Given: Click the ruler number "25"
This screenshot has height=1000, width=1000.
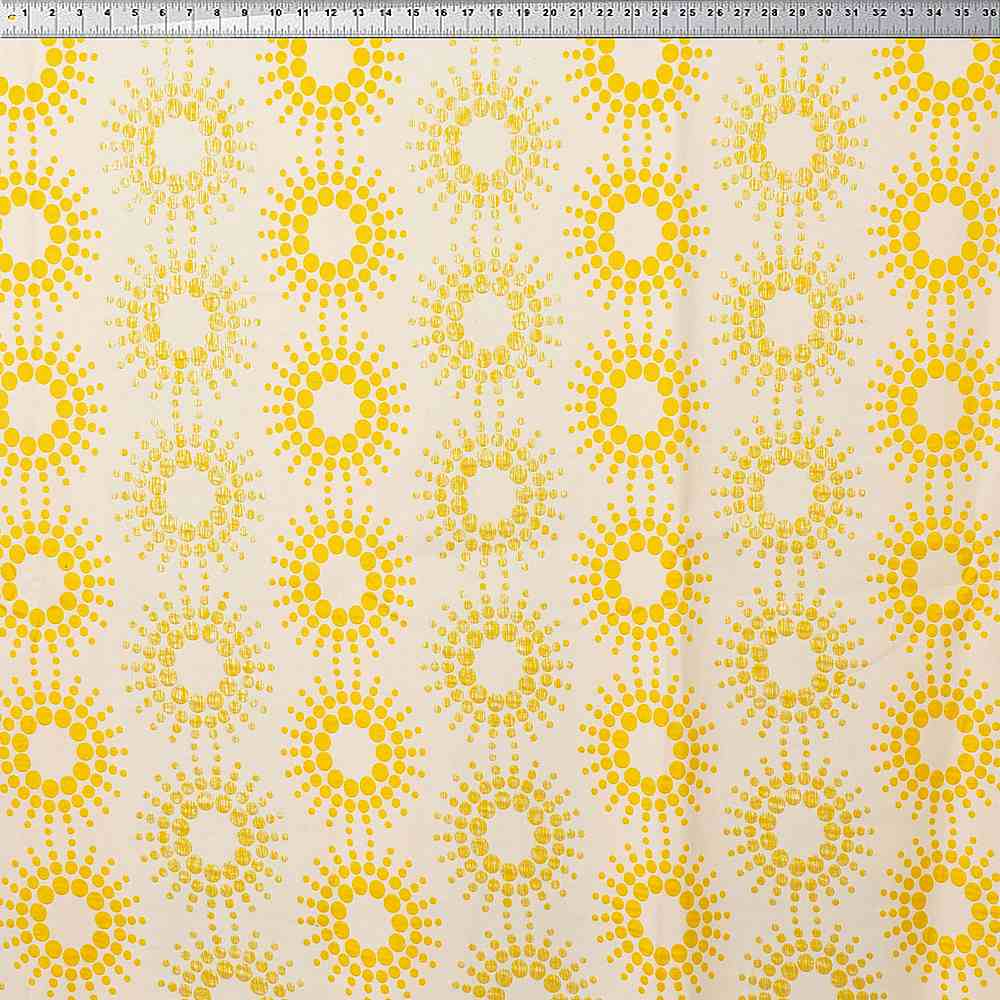Looking at the screenshot, I should [688, 12].
